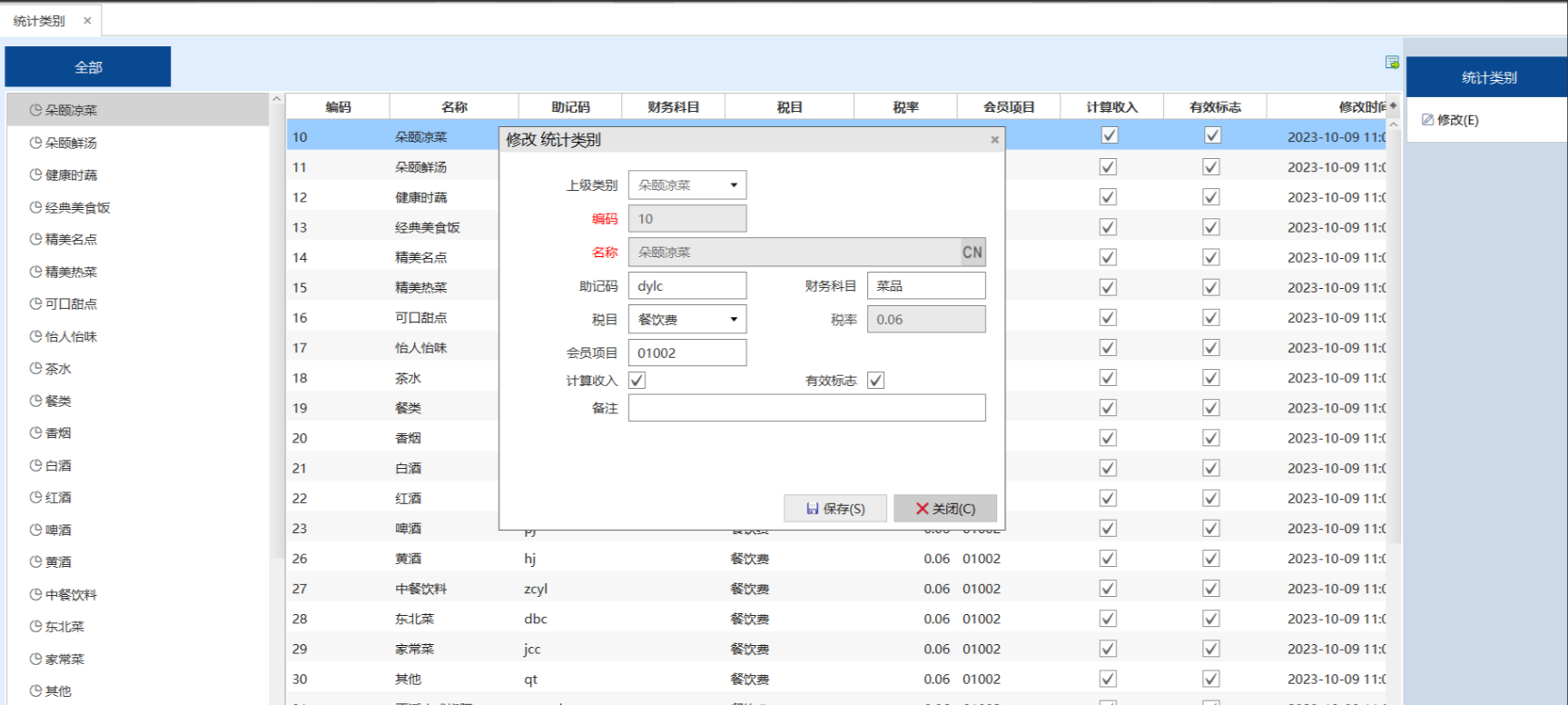Close the 统计类别 tab using its X

(x=87, y=21)
